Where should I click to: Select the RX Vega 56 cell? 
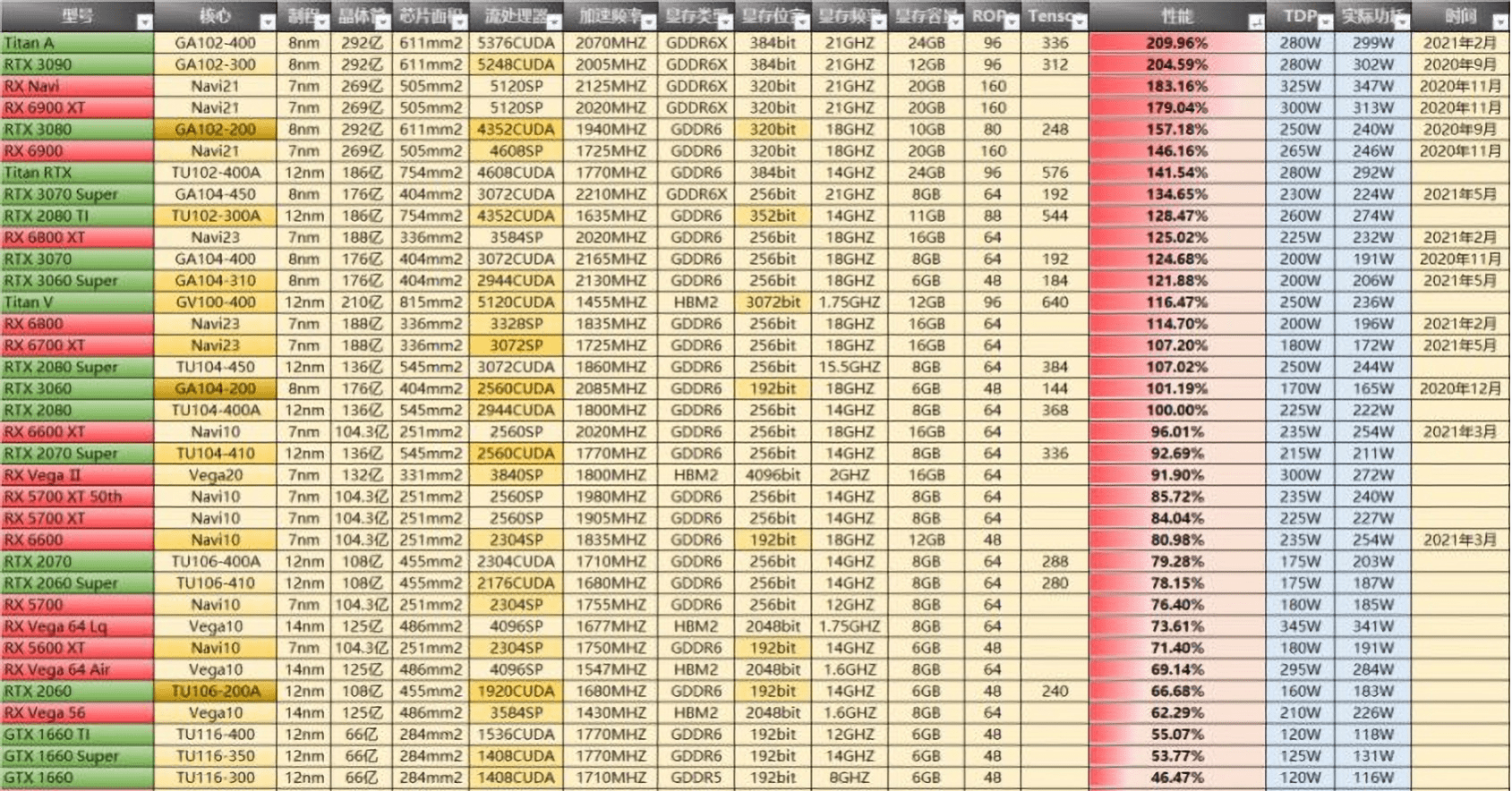point(77,713)
